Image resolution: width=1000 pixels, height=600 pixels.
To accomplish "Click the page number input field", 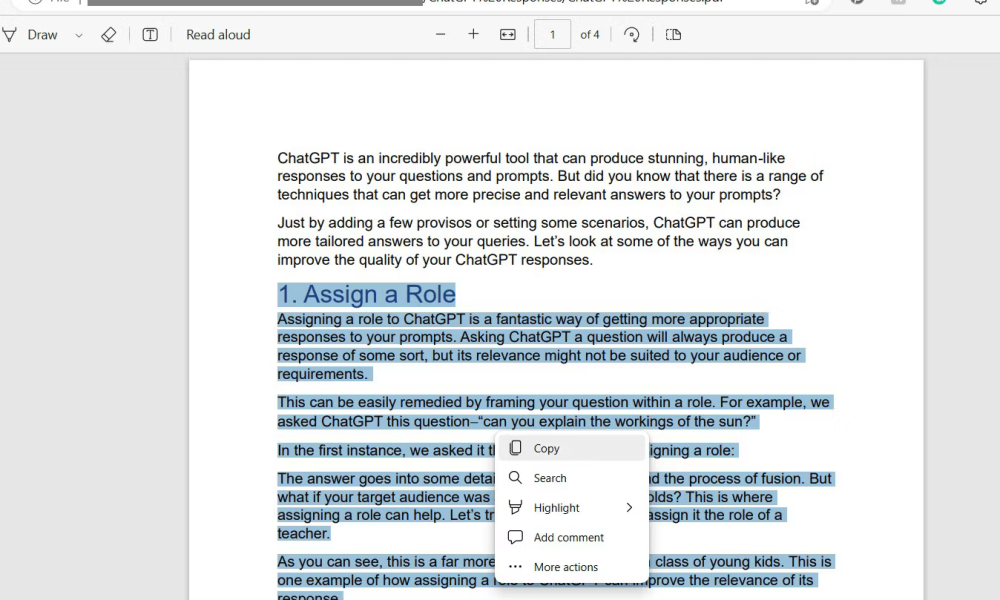I will click(552, 34).
